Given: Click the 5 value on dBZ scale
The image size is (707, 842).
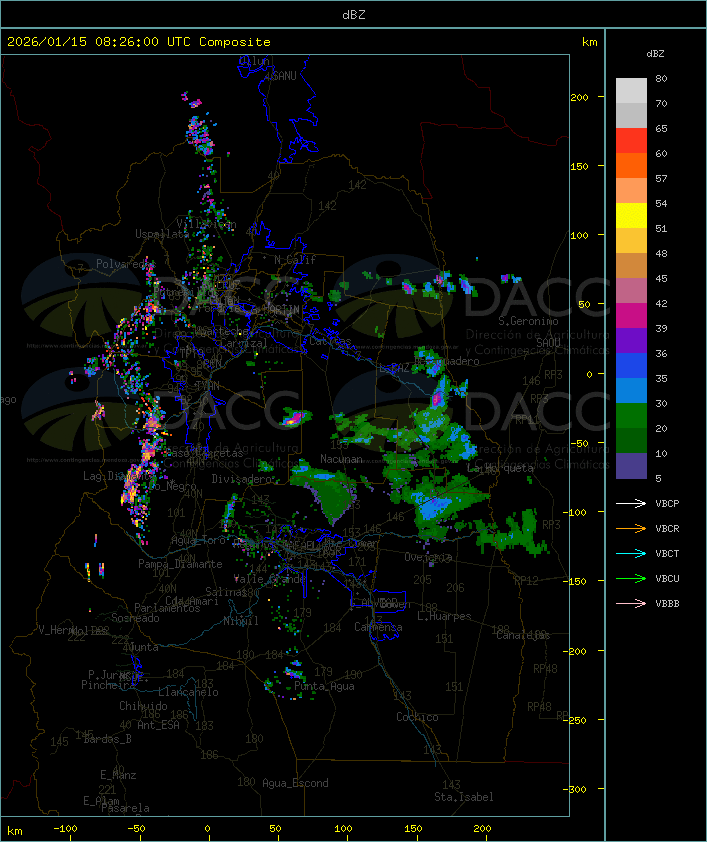Looking at the screenshot, I should [658, 478].
